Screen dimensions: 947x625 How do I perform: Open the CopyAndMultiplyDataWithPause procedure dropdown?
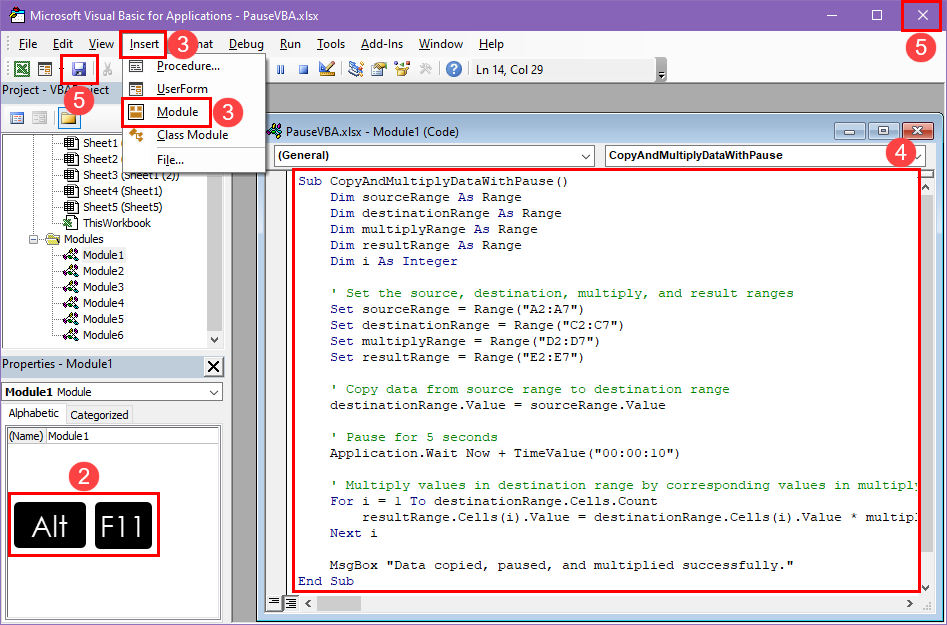pos(919,156)
